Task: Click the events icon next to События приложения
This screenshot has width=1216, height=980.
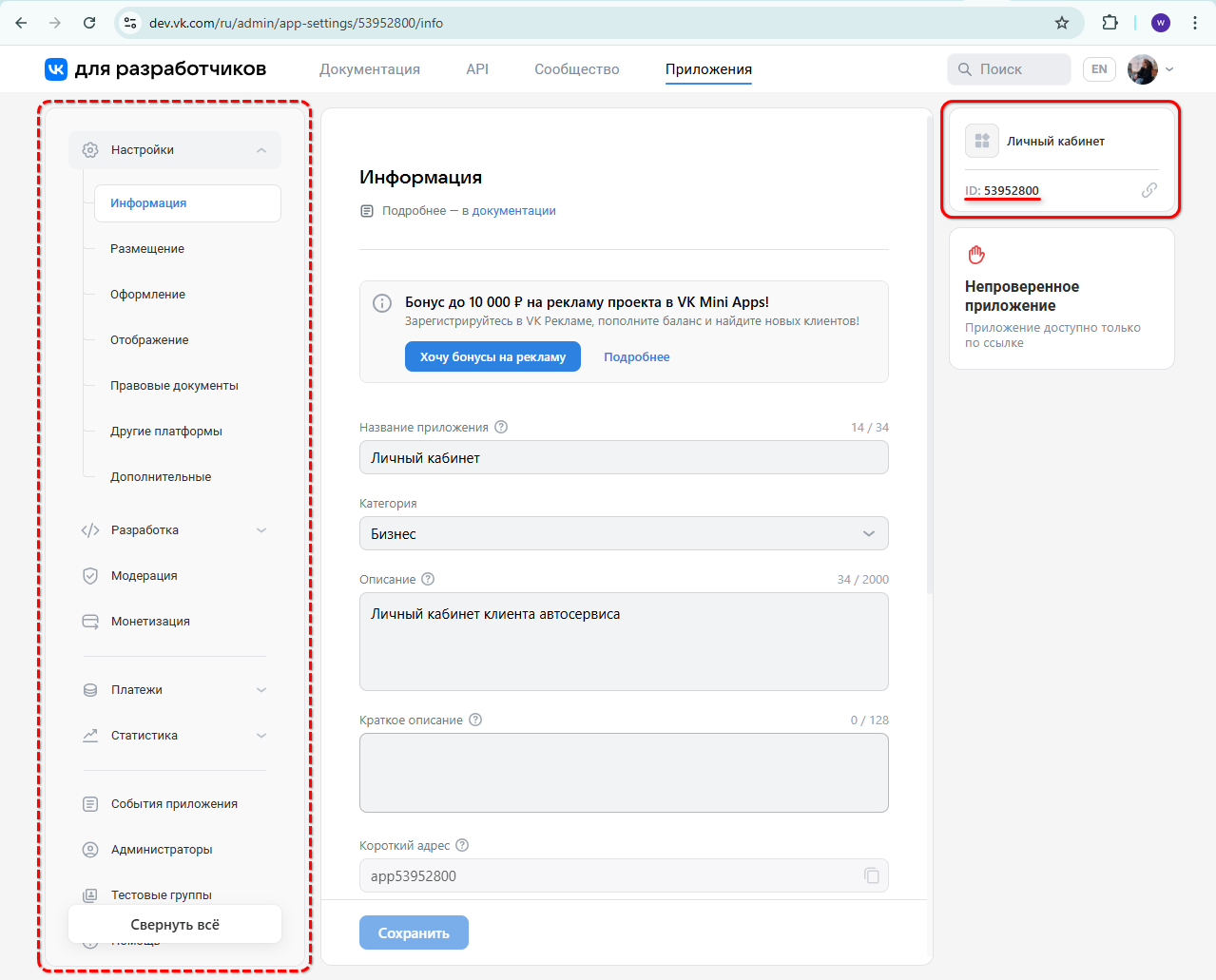Action: point(89,803)
